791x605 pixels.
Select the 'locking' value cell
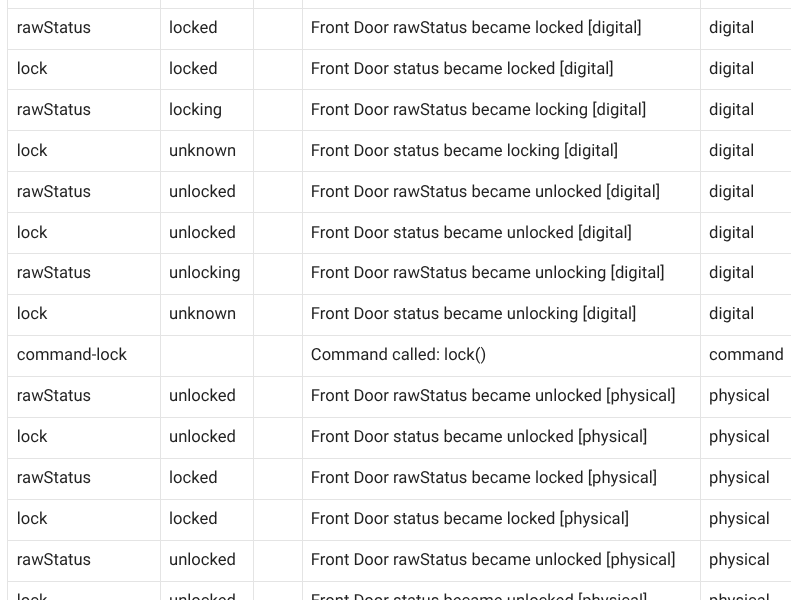(207, 110)
